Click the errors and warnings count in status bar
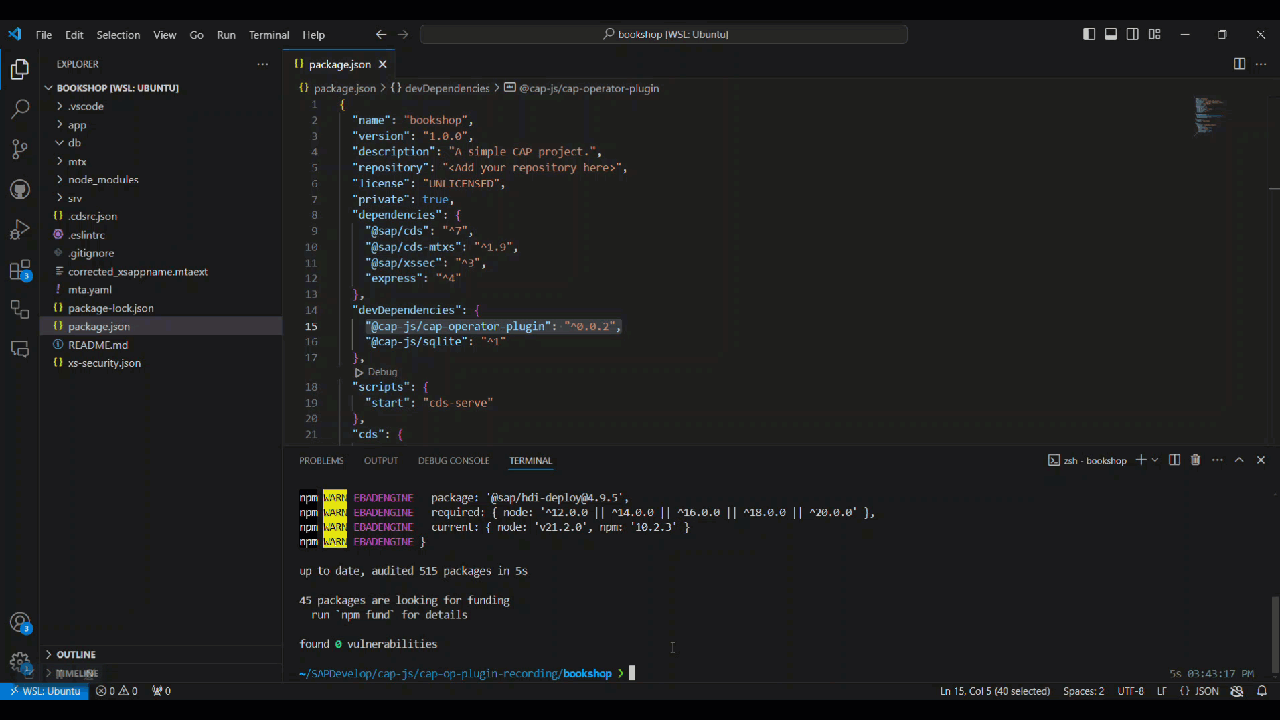Viewport: 1280px width, 720px height. (117, 691)
